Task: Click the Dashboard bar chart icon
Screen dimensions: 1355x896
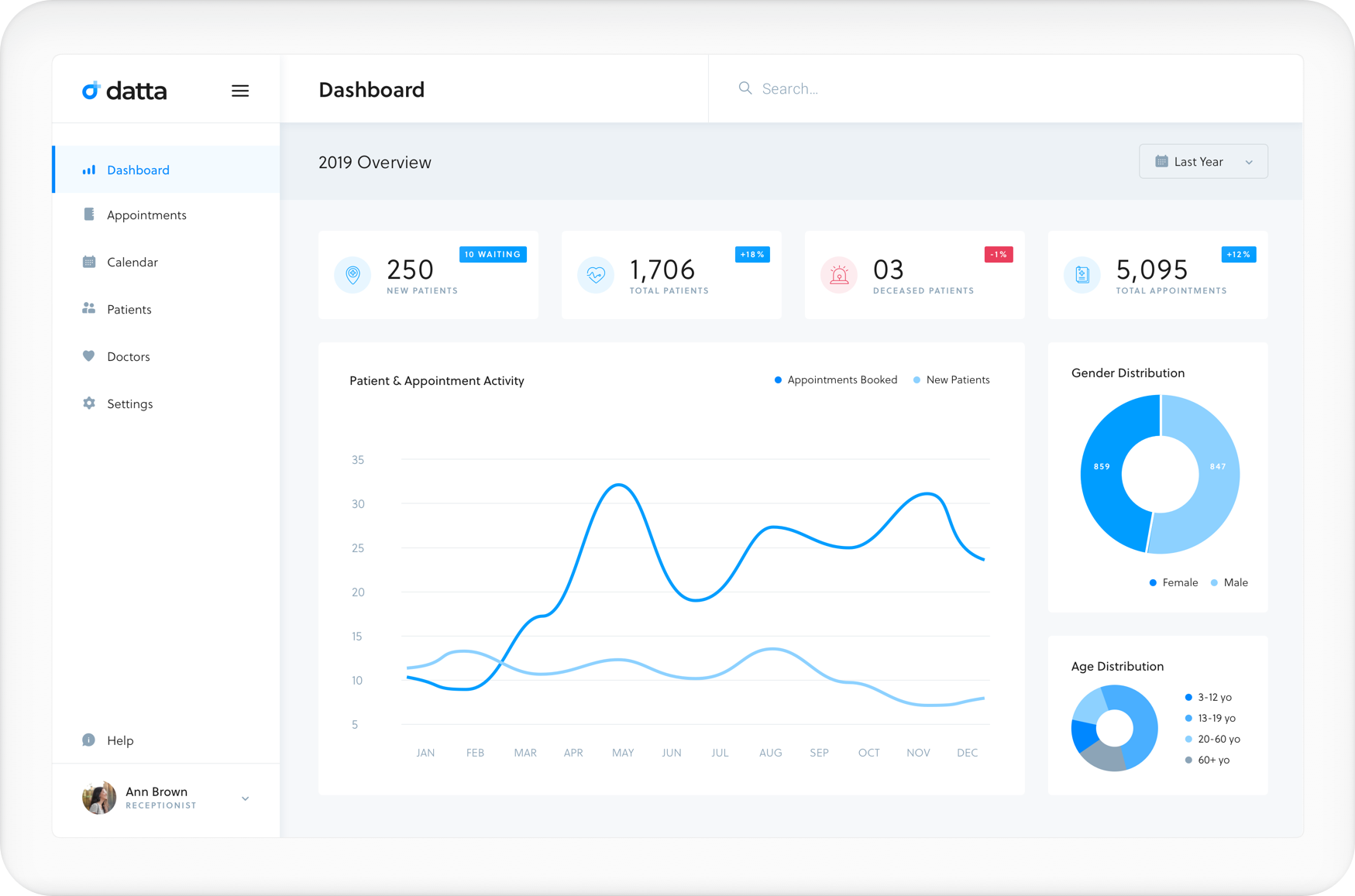Action: tap(89, 170)
